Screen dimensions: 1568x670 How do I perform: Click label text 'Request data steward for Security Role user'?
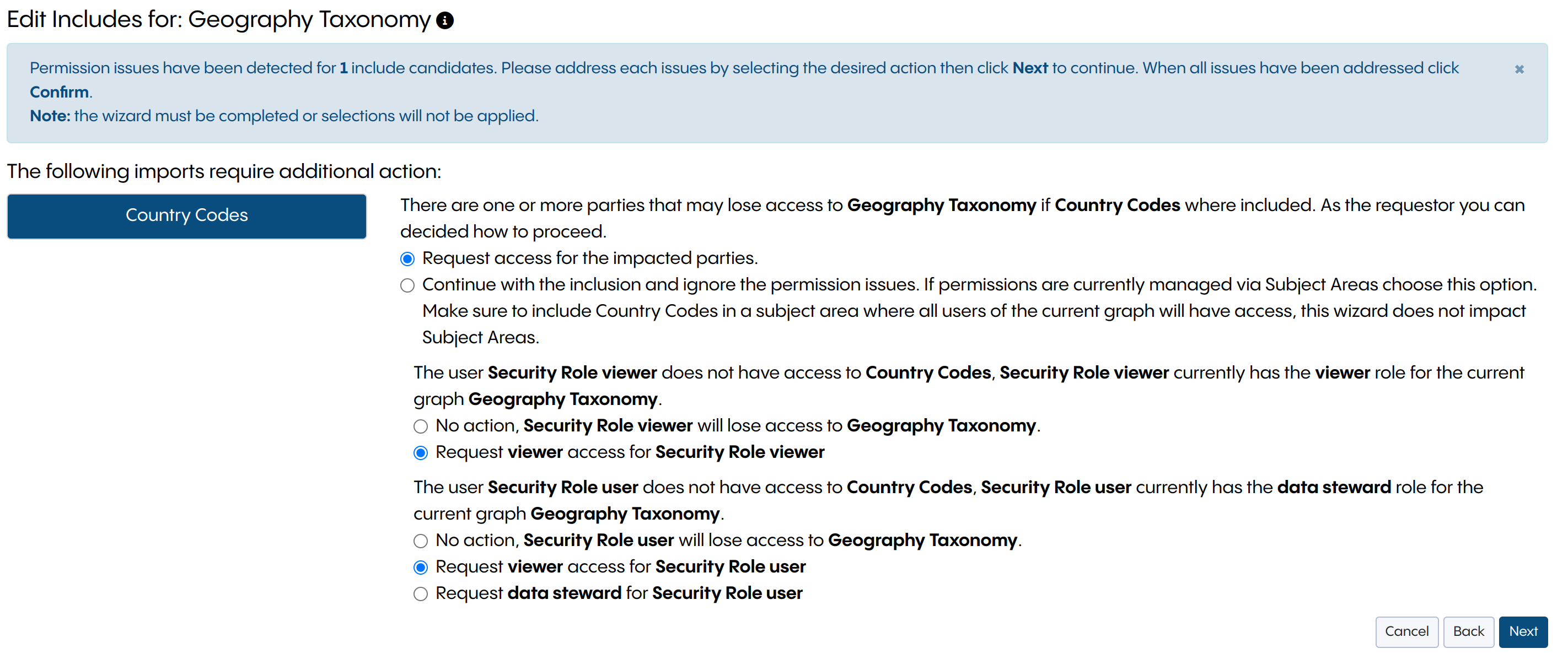point(619,593)
